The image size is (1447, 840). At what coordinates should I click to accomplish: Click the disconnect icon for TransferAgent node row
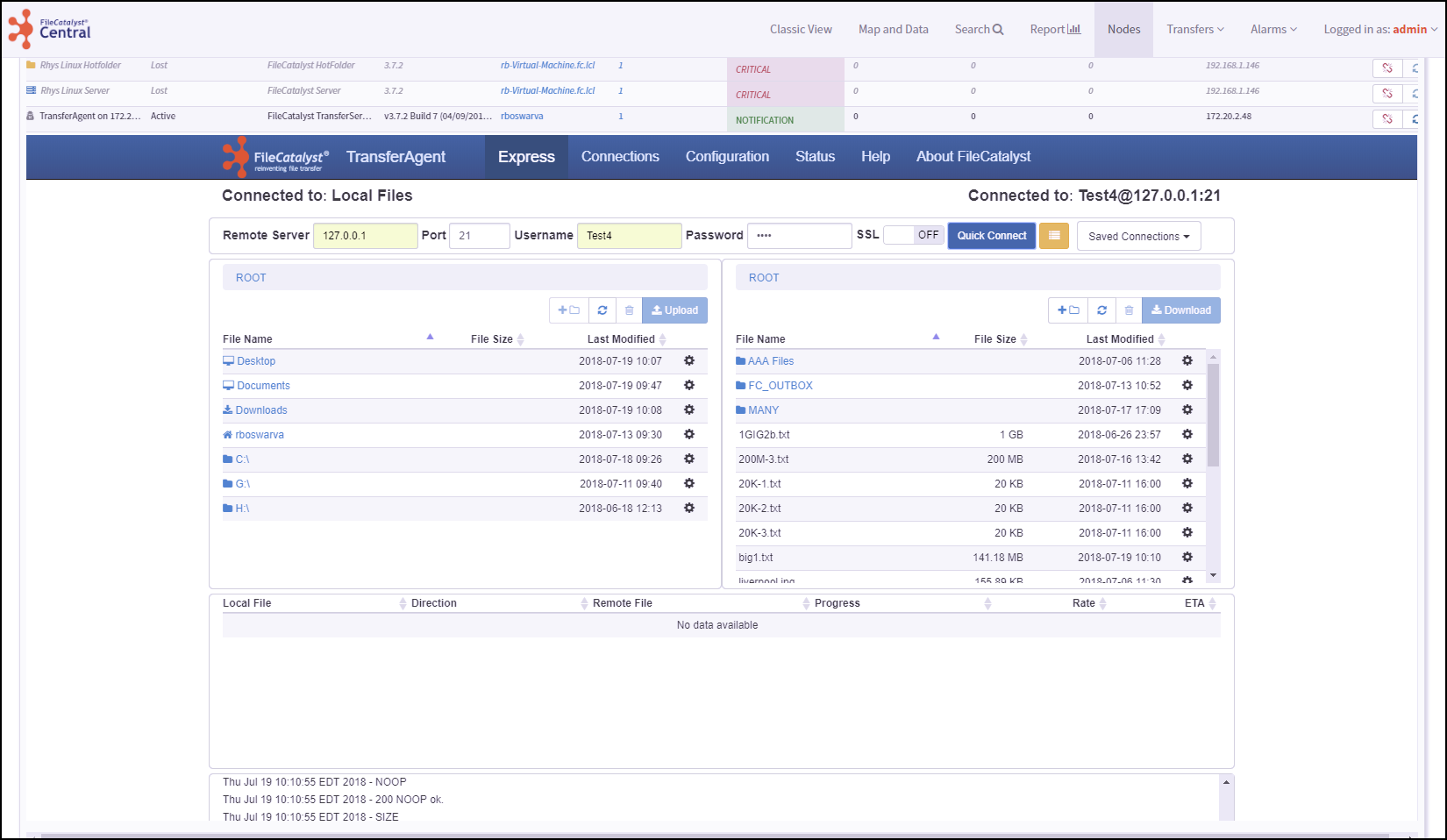point(1387,118)
